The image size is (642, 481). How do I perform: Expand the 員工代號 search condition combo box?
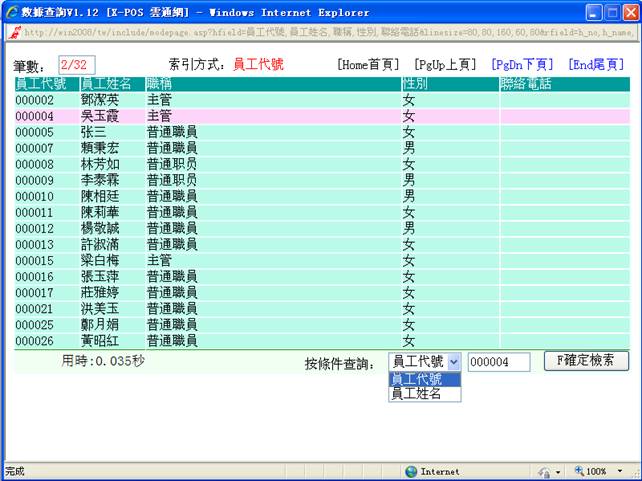coord(453,362)
